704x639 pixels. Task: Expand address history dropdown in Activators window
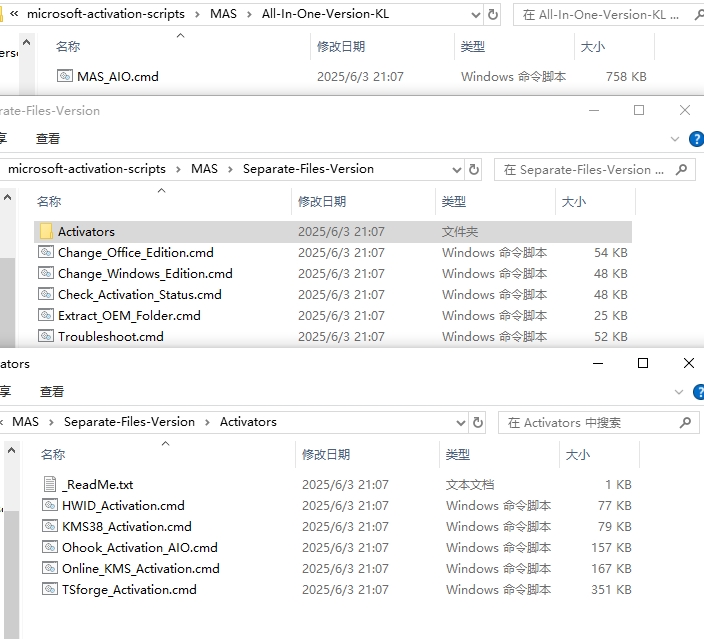coord(461,423)
